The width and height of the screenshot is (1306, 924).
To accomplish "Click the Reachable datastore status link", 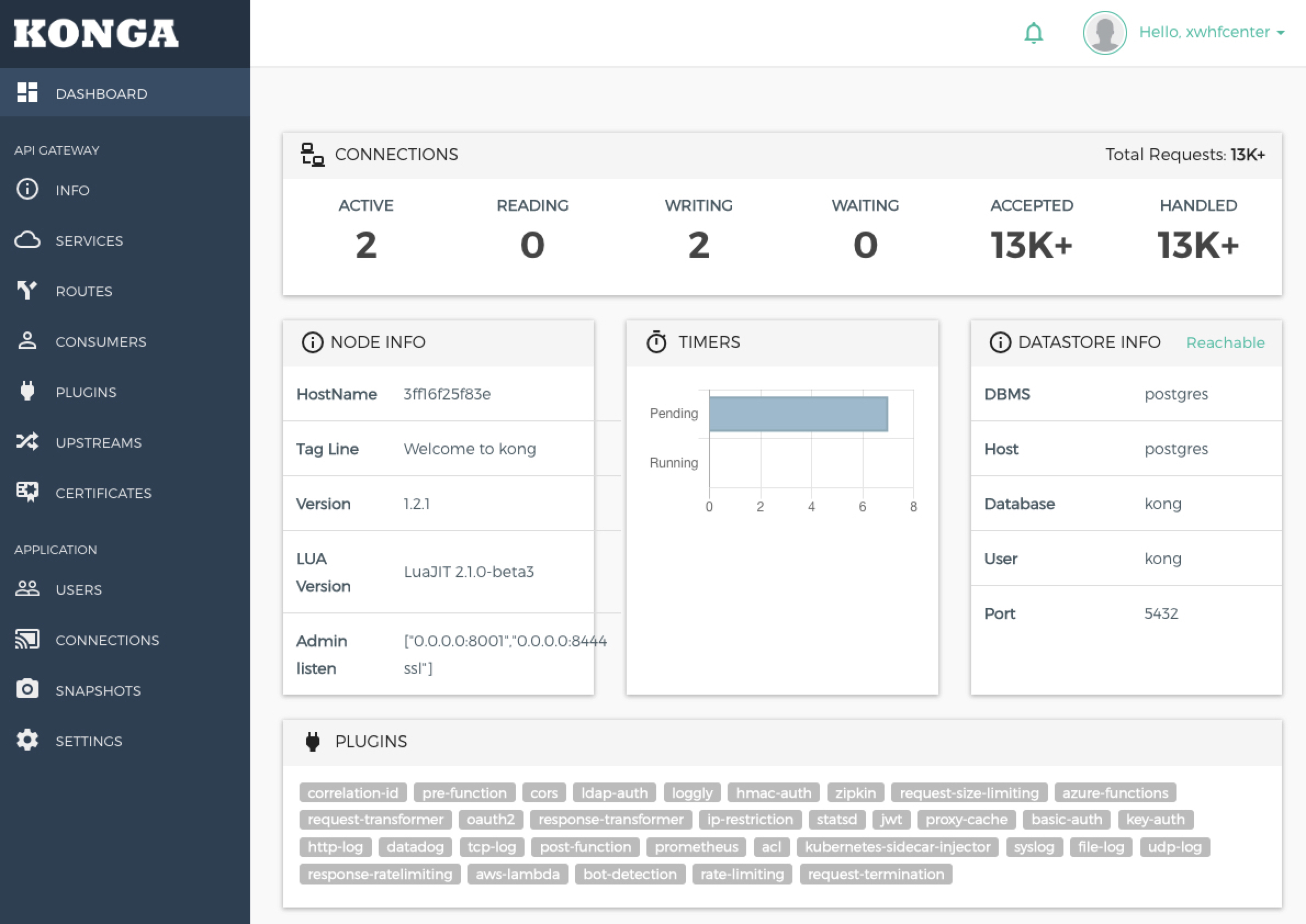I will pos(1225,342).
